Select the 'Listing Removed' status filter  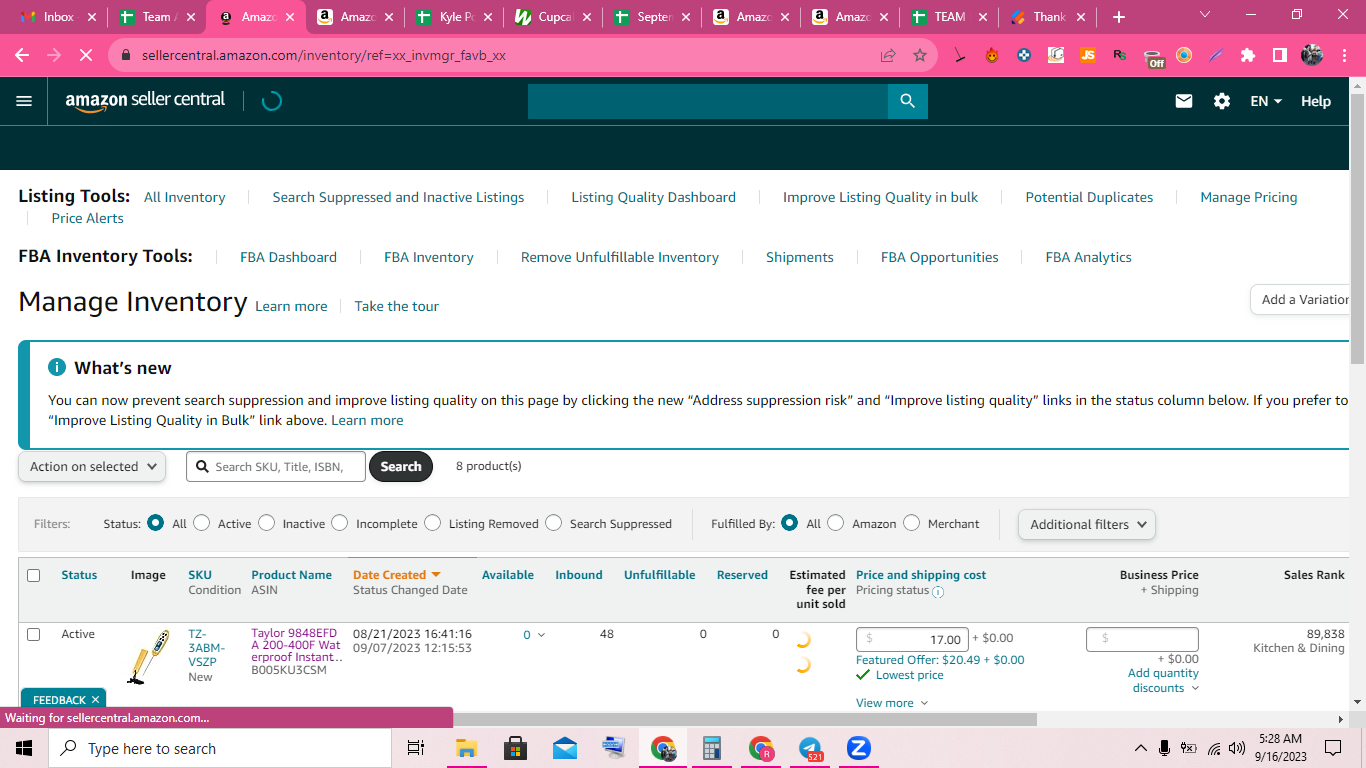point(432,523)
